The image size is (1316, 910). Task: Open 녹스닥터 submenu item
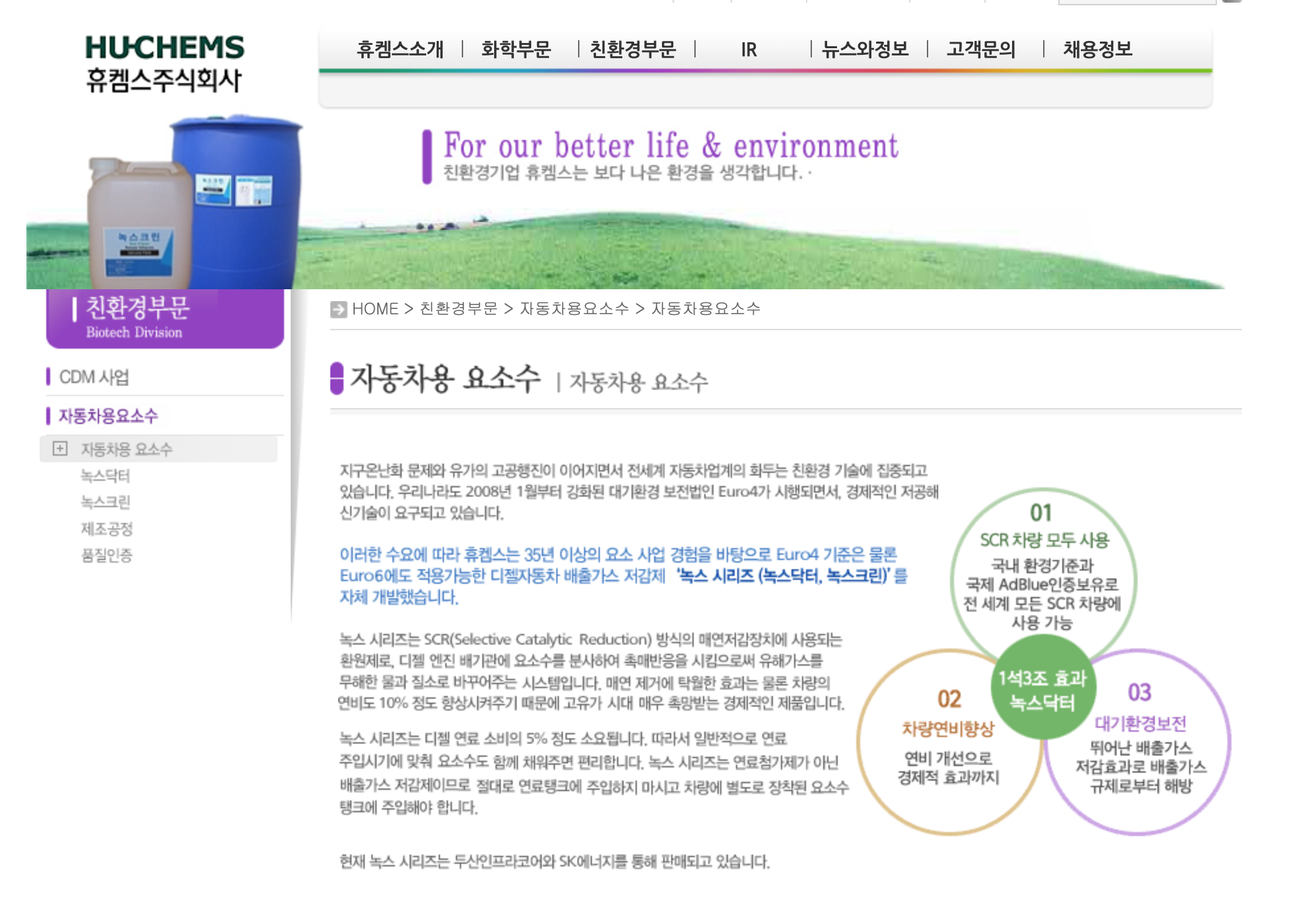[x=105, y=475]
